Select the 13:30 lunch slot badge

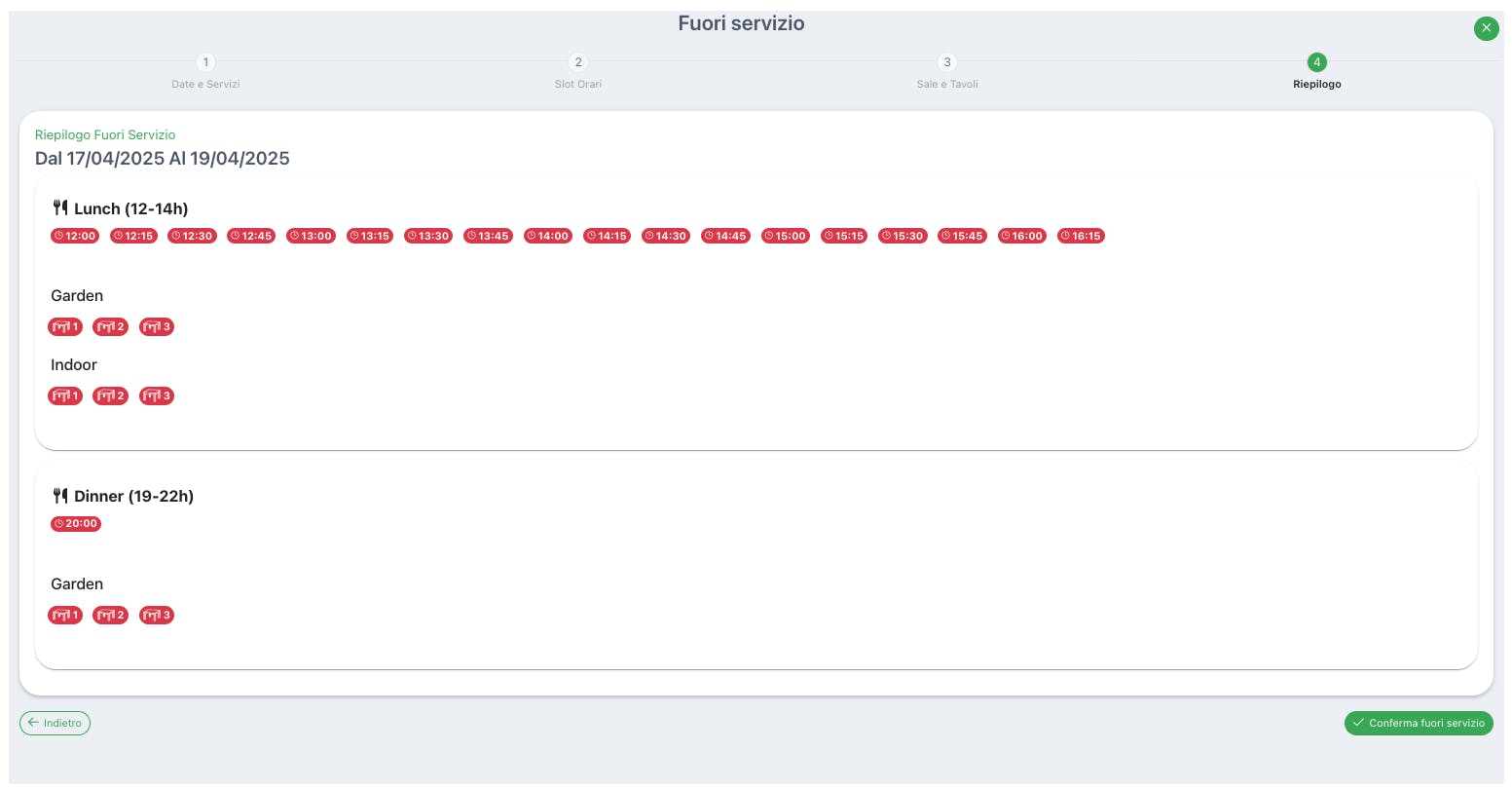click(x=428, y=236)
